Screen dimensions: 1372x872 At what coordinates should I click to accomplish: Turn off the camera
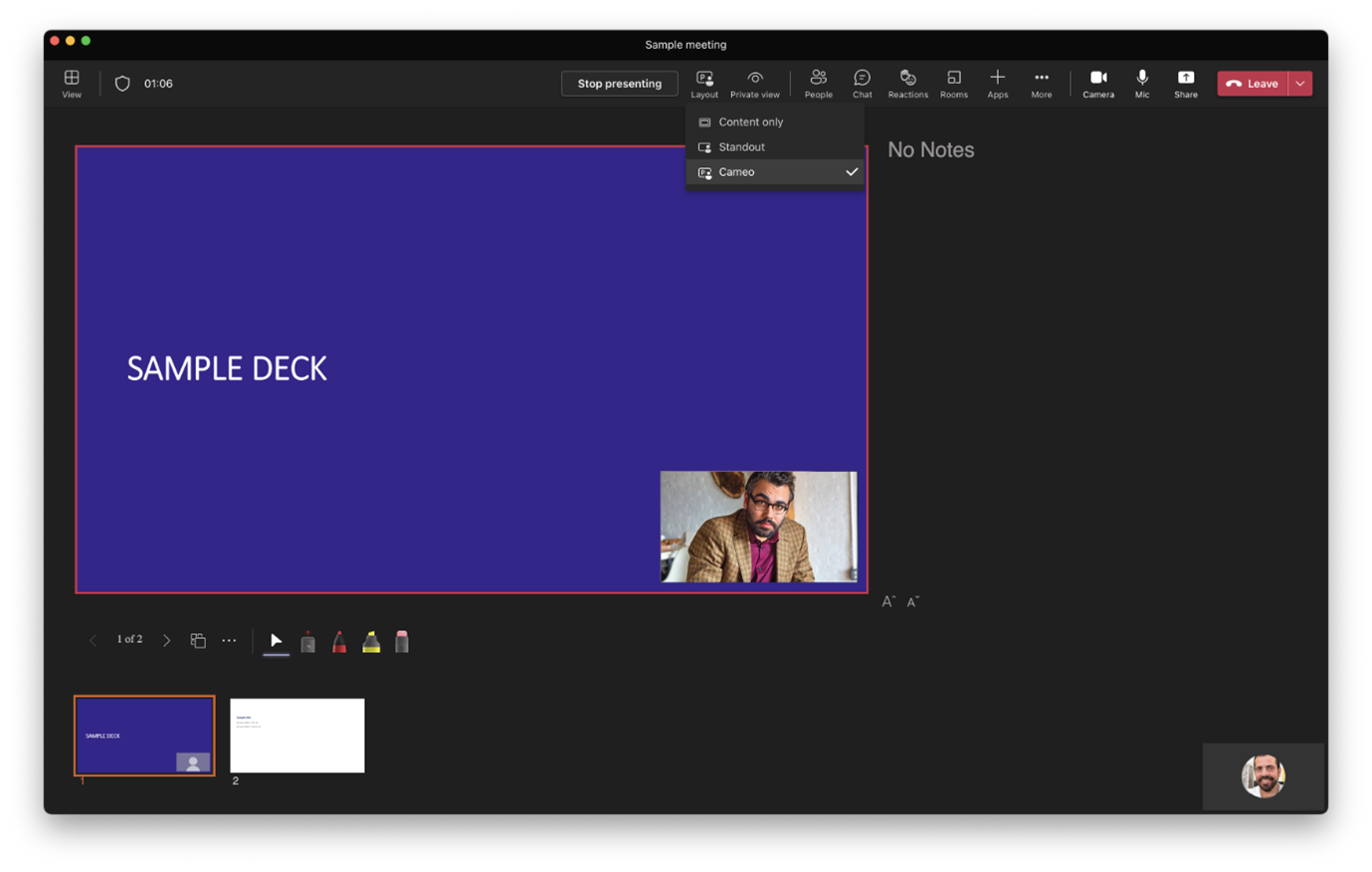tap(1098, 83)
